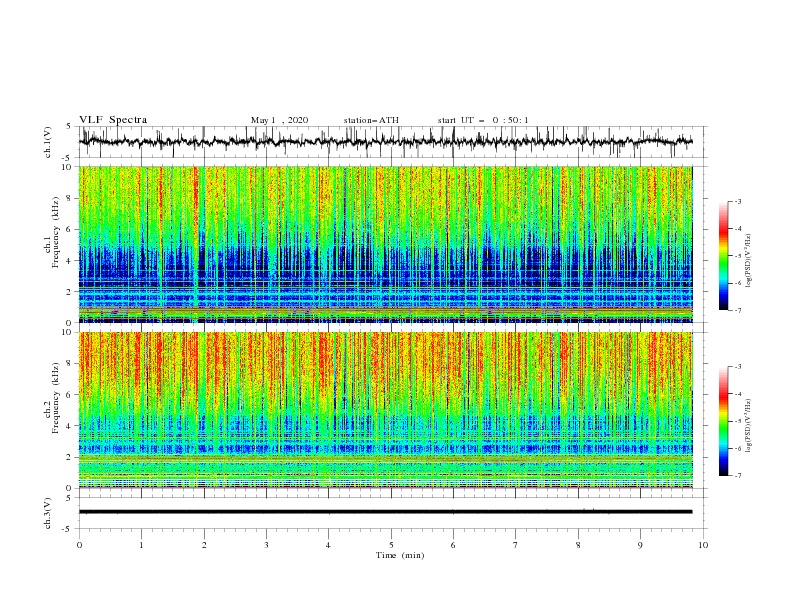Click the "start UT = 0:50:1" label
Screen dimensions: 792x612
tap(483, 120)
